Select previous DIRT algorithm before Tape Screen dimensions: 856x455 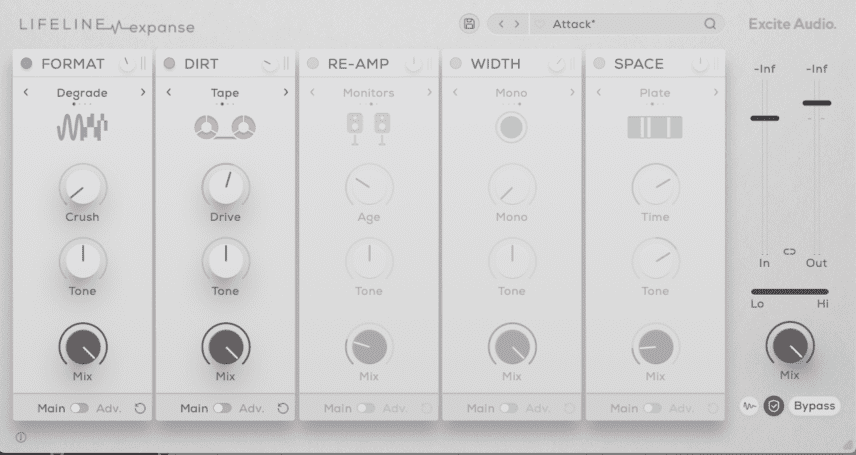pos(169,92)
